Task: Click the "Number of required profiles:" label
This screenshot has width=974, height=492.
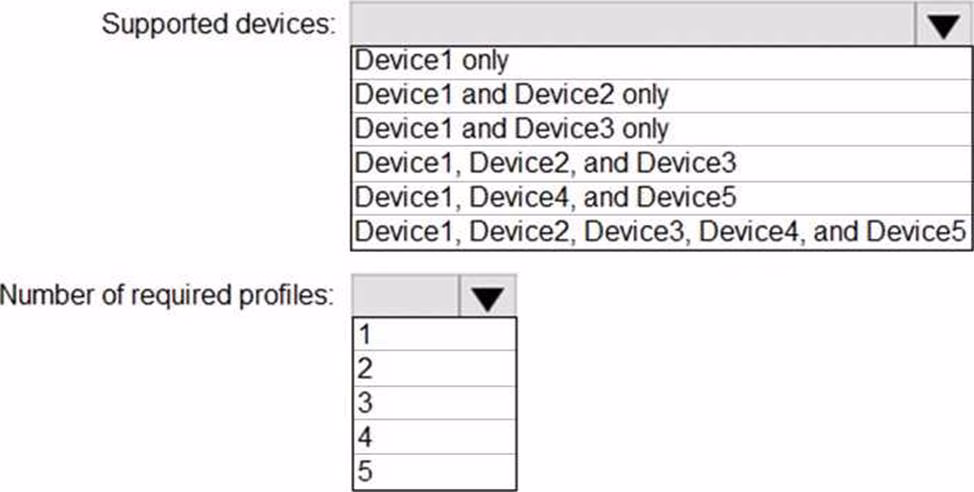Action: [166, 296]
